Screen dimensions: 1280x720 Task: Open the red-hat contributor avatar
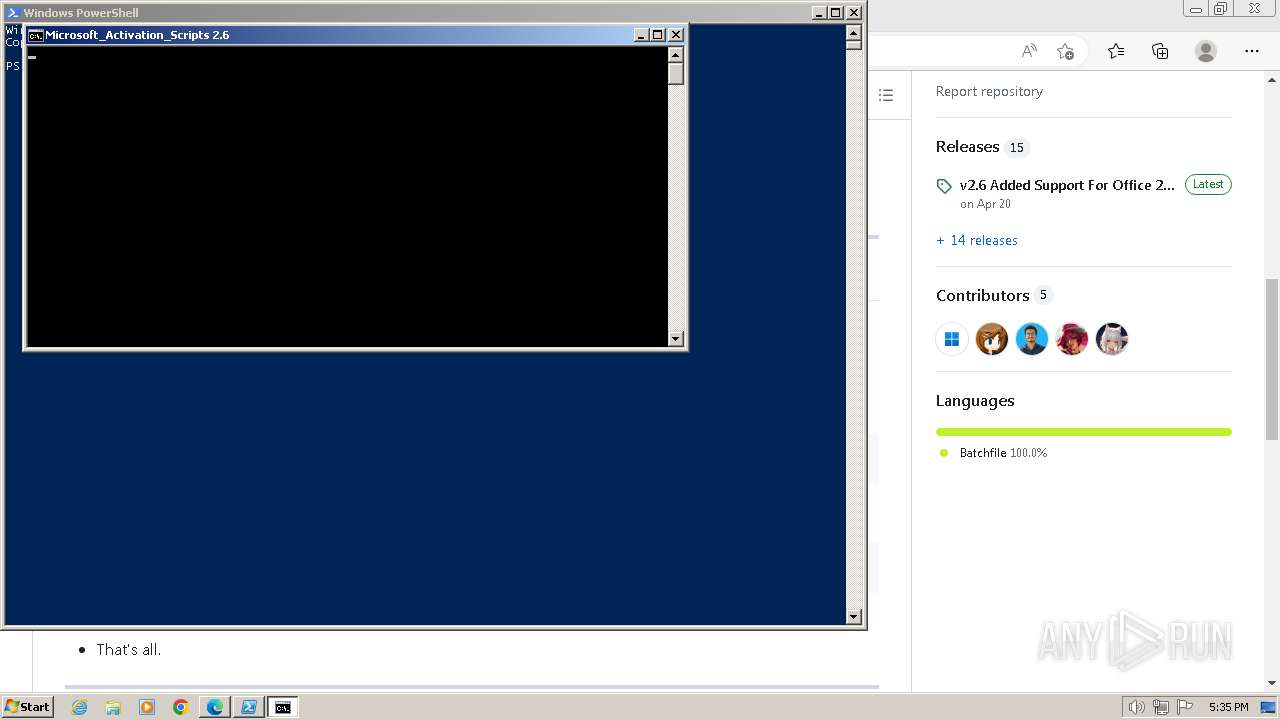[1072, 339]
